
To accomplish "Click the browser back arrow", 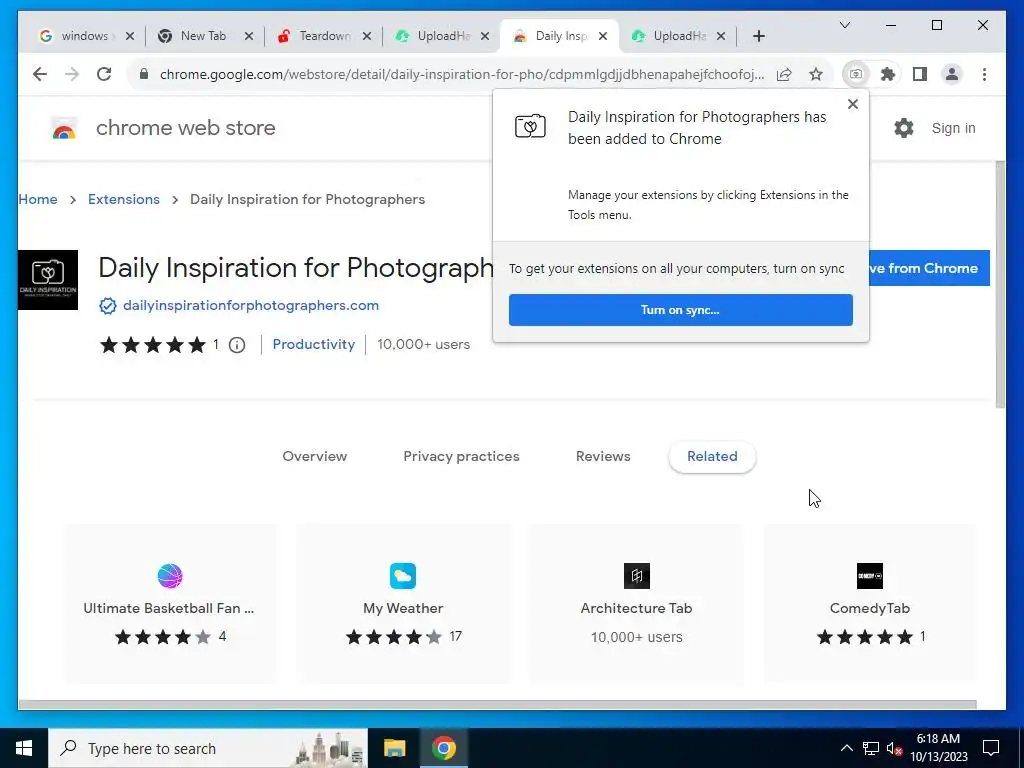I will (40, 74).
